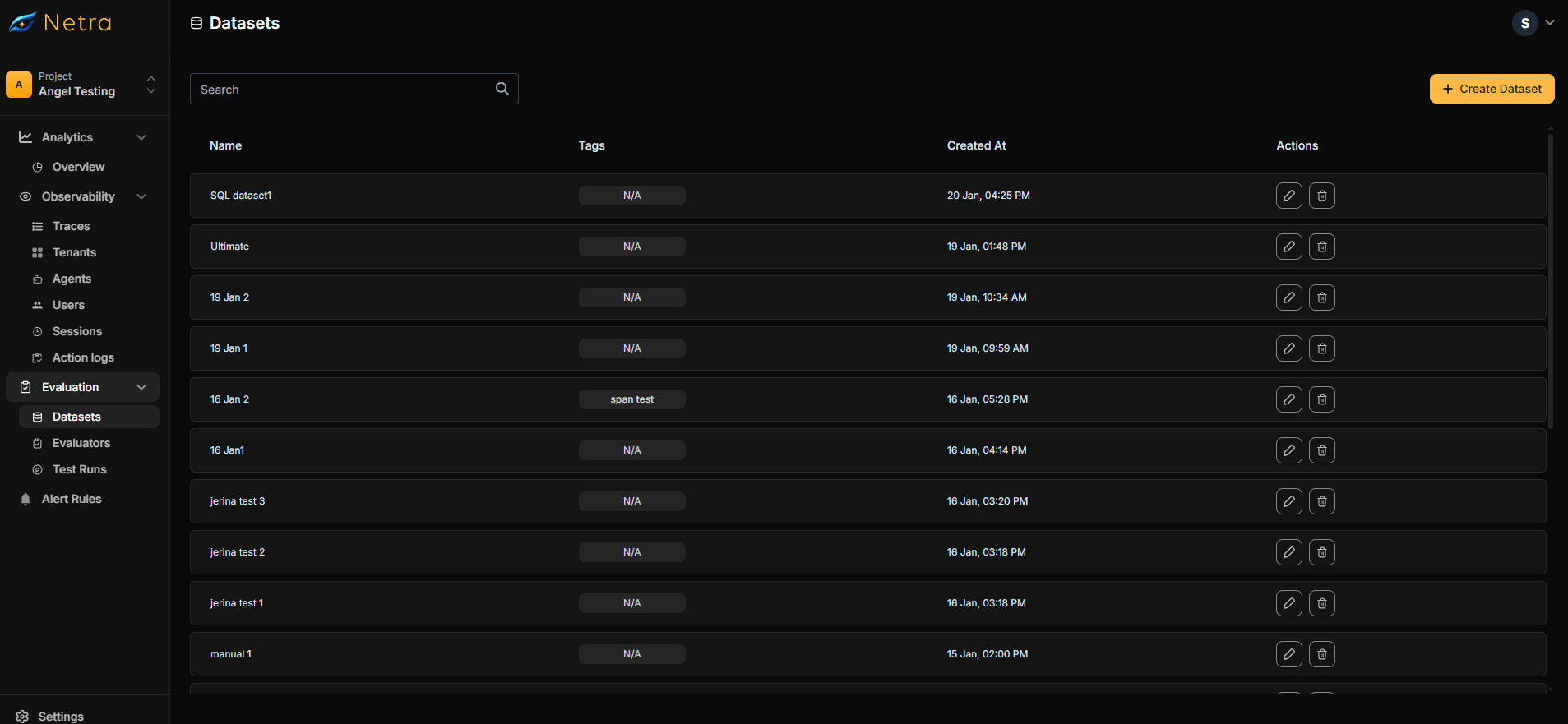
Task: Click the Create Dataset button
Action: click(x=1492, y=89)
